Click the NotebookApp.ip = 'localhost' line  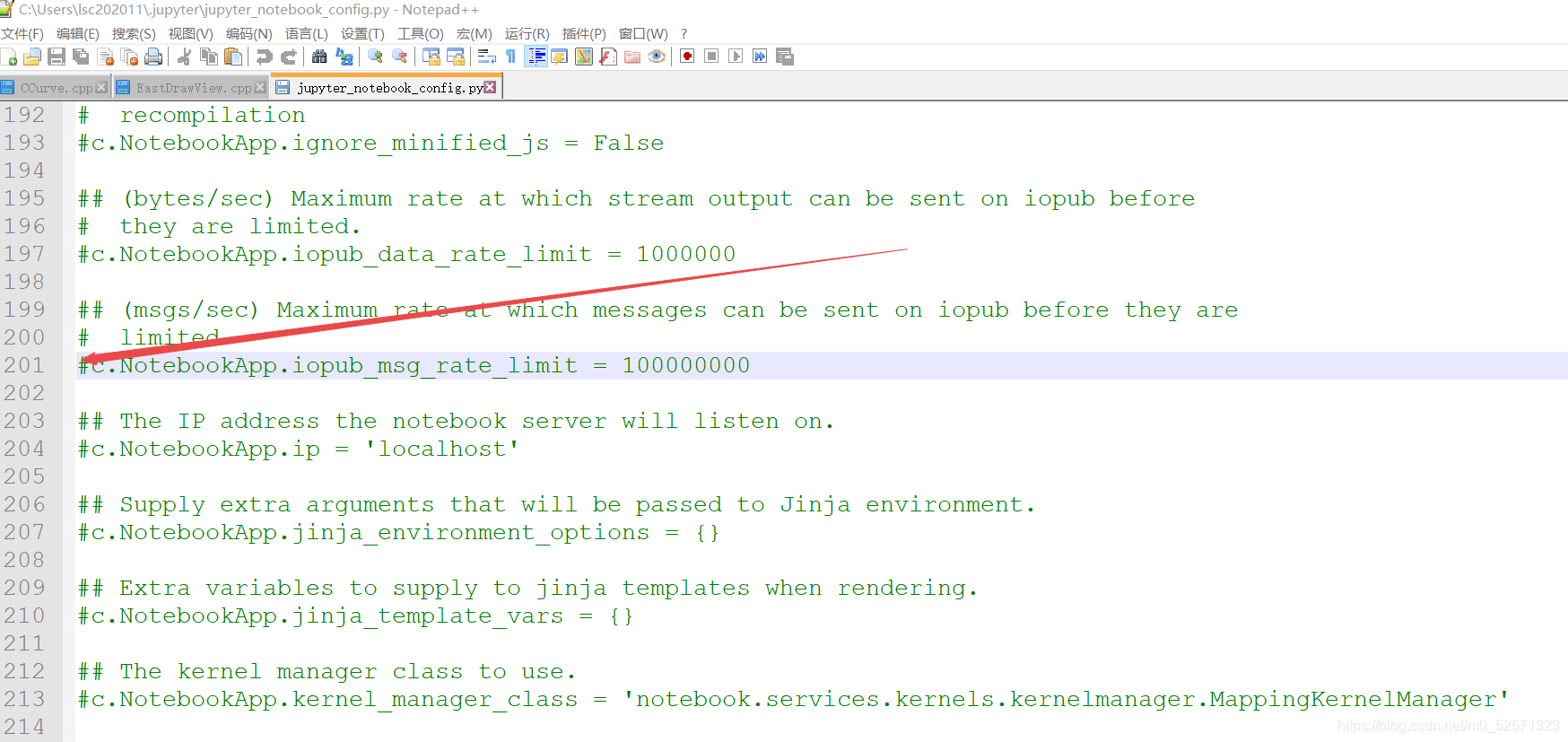tap(298, 449)
